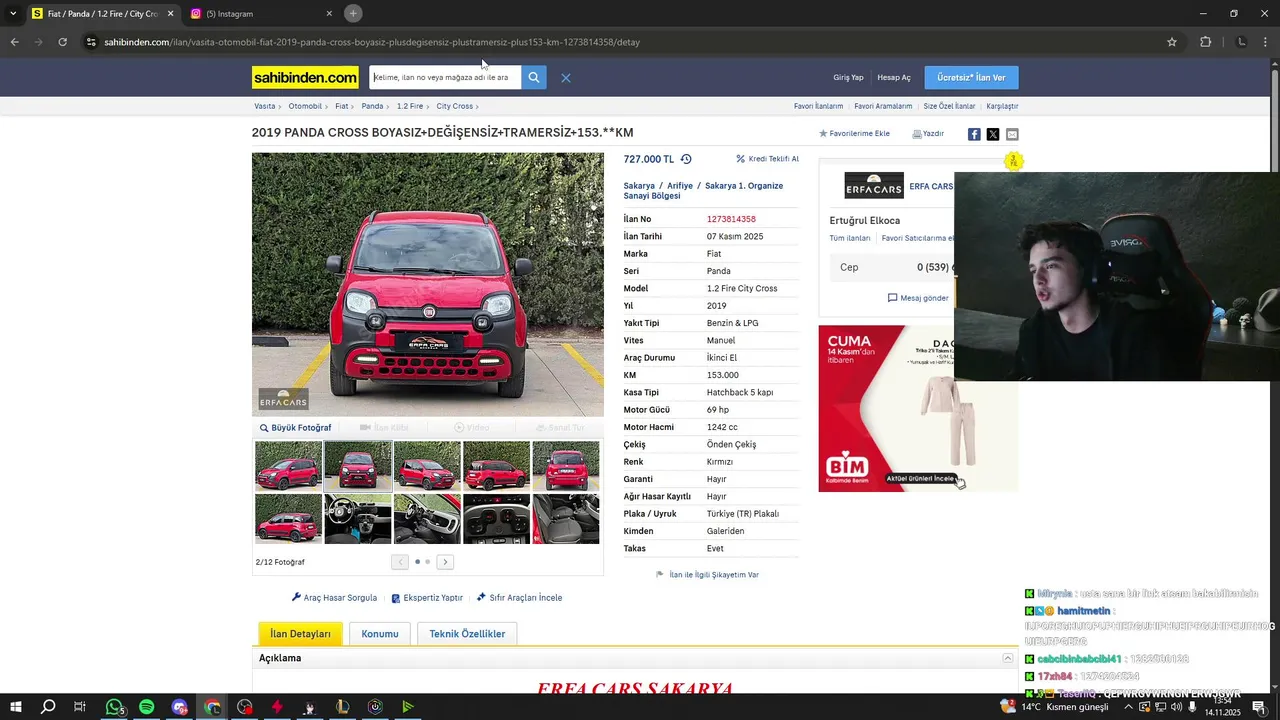Image resolution: width=1280 pixels, height=720 pixels.
Task: Open Favori Aramalarım menu item
Action: 883,106
